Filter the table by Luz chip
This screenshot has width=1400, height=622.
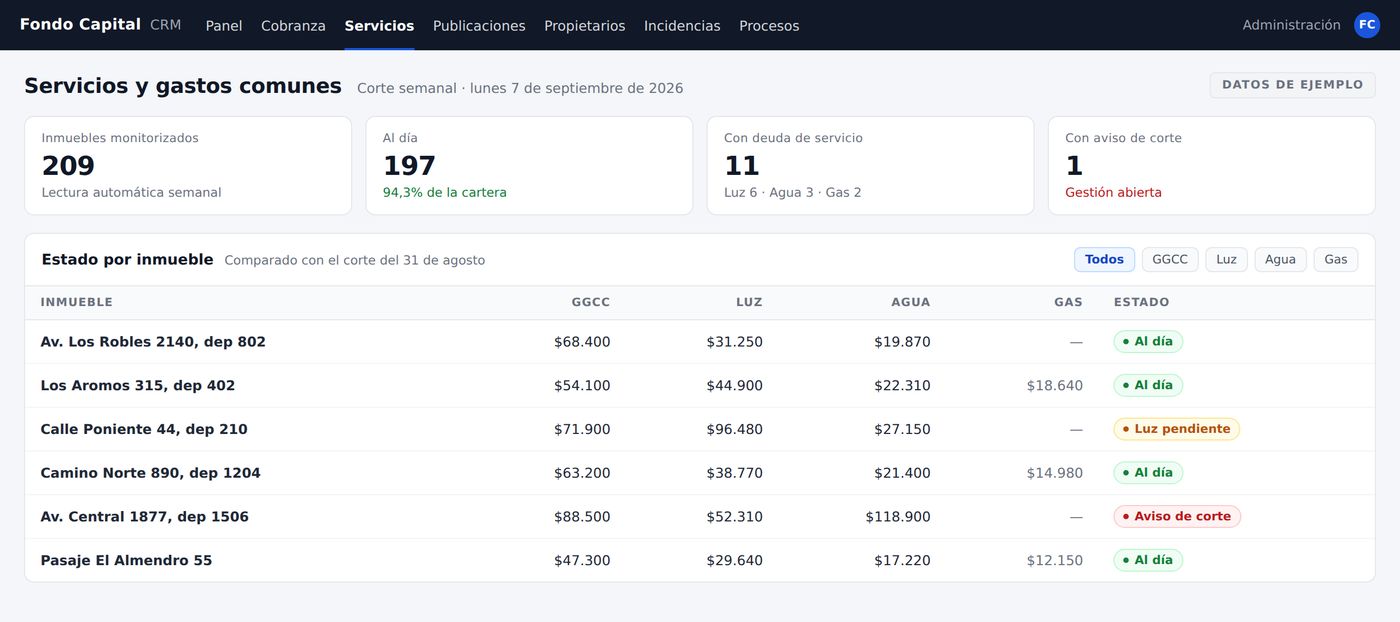coord(1226,260)
